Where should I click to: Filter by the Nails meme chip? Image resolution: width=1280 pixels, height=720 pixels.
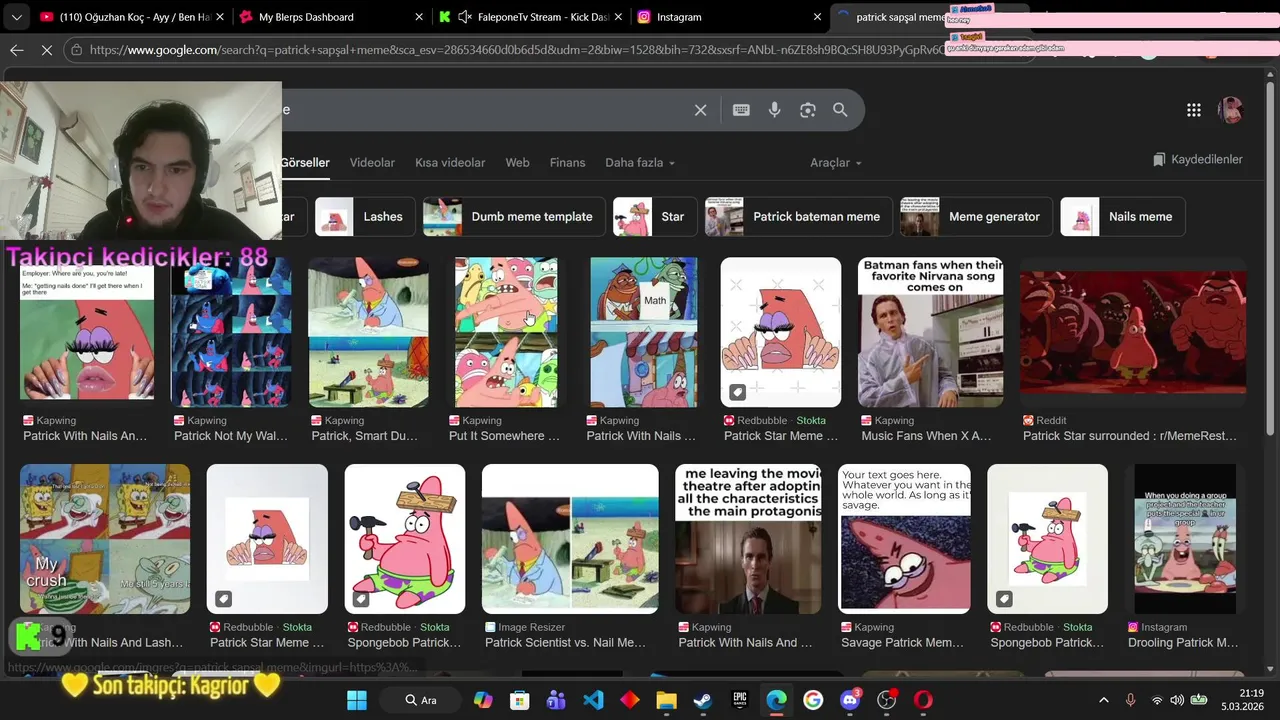pyautogui.click(x=1123, y=216)
